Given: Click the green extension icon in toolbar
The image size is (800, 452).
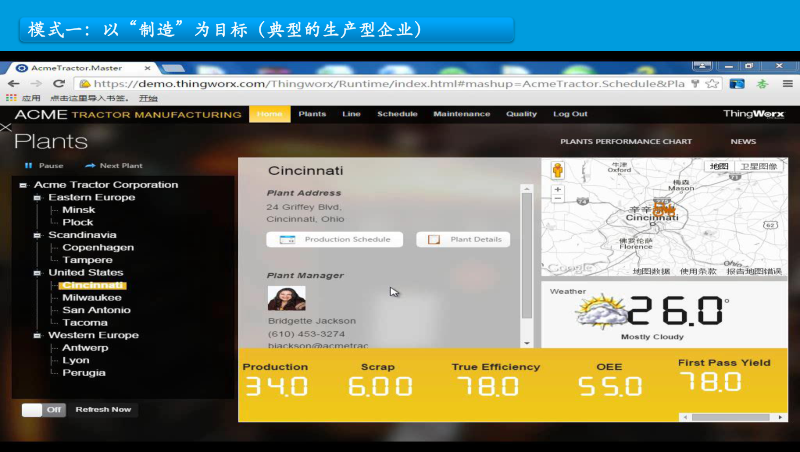Looking at the screenshot, I should tap(762, 84).
